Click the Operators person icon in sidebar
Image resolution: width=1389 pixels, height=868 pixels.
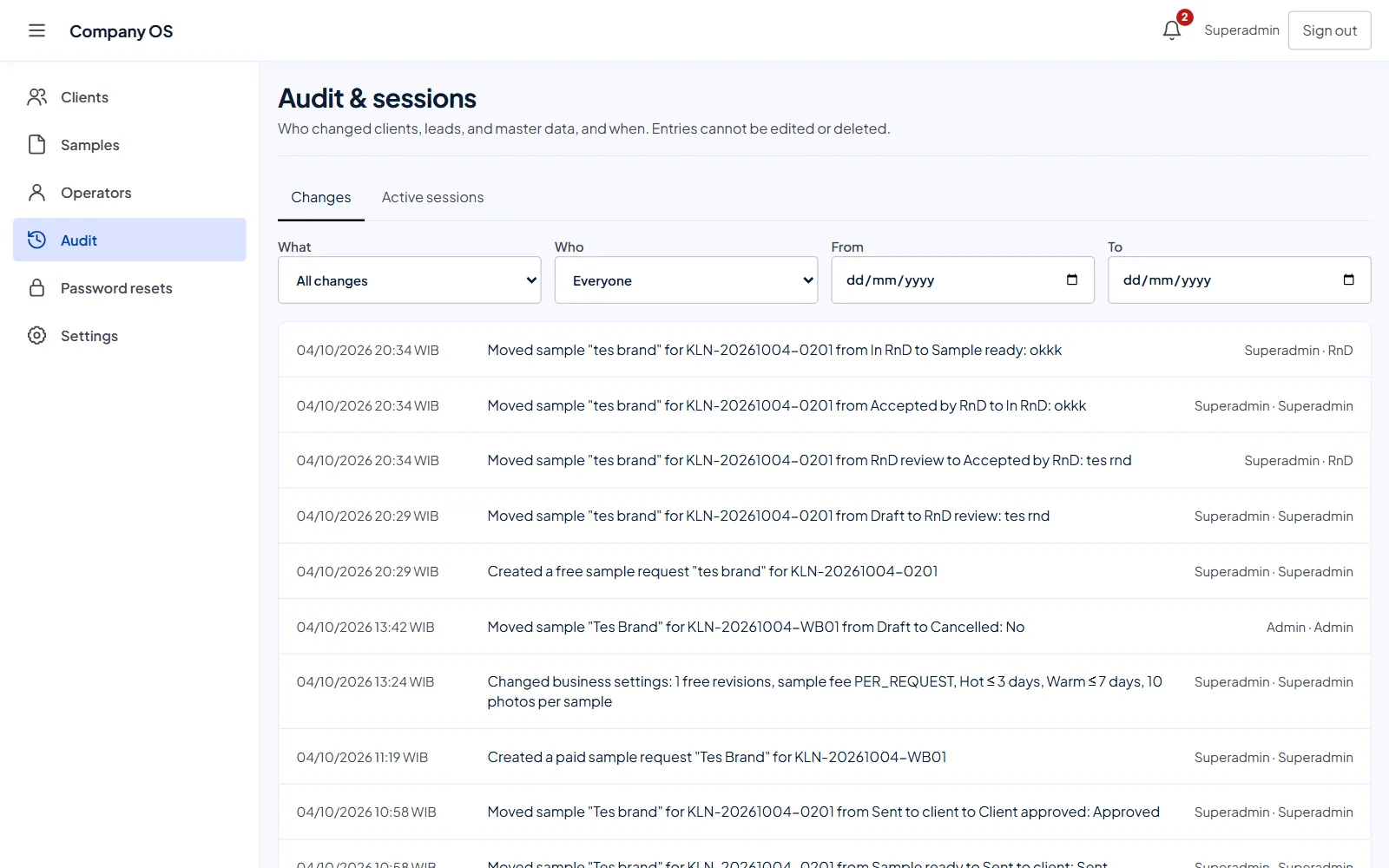pos(36,193)
